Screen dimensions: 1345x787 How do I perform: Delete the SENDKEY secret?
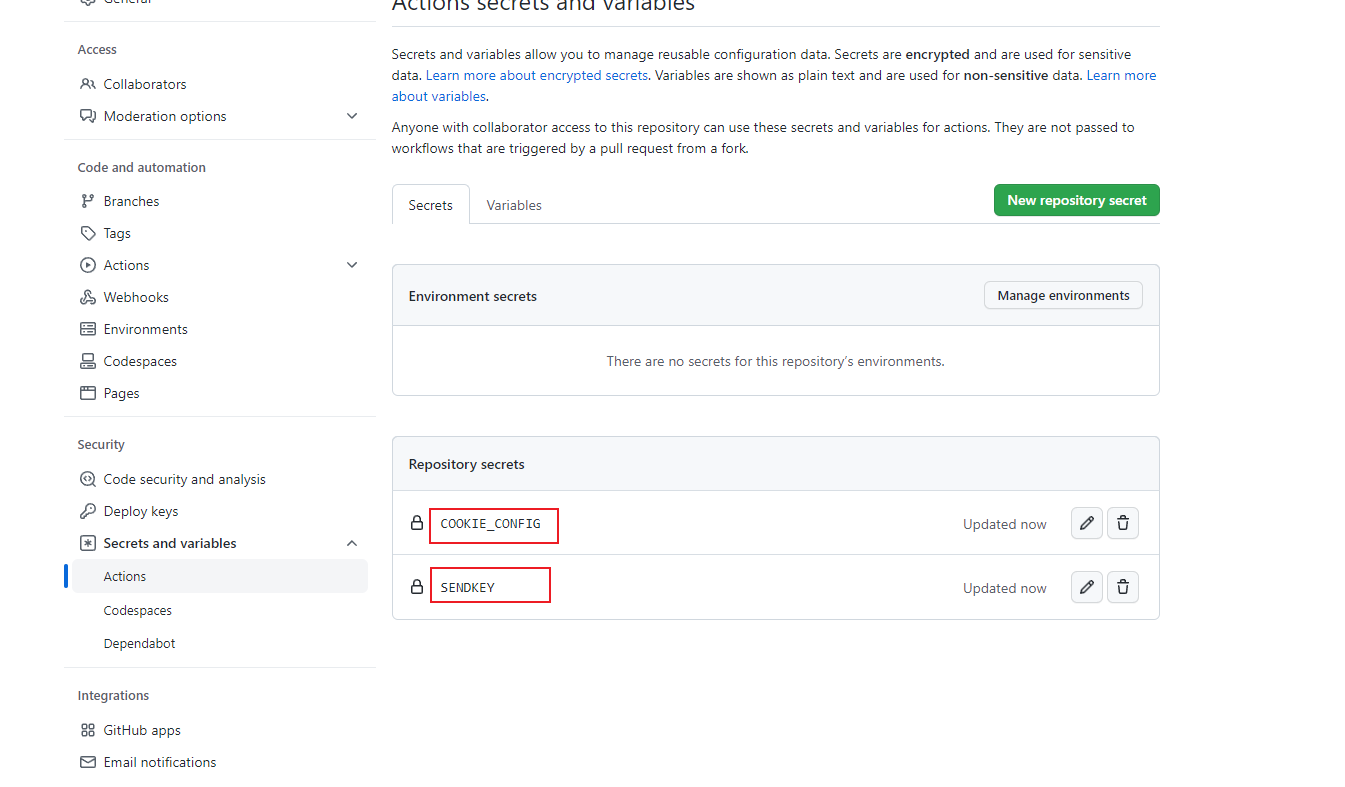point(1122,587)
